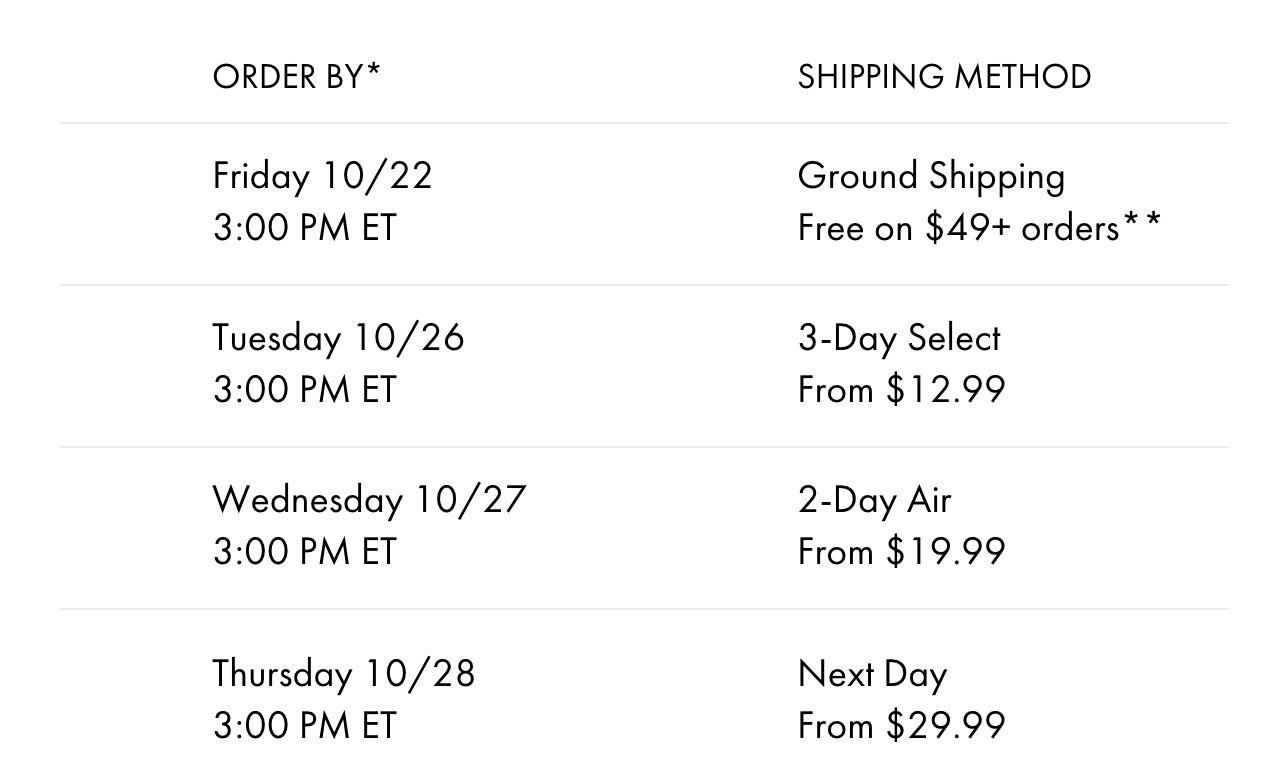Click the From $19.99 price
Image resolution: width=1286 pixels, height=780 pixels.
click(x=901, y=552)
